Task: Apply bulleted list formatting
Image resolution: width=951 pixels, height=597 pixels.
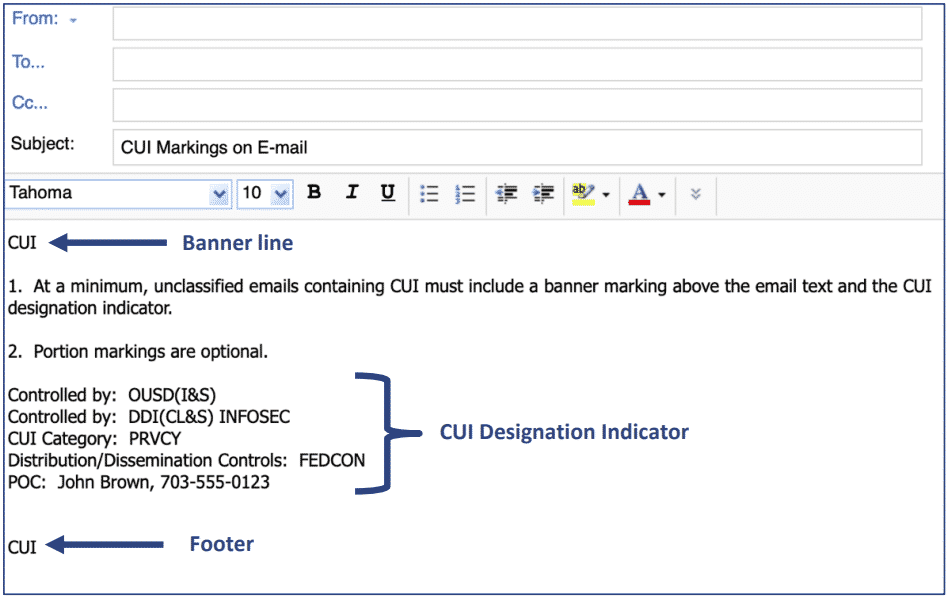Action: coord(429,194)
